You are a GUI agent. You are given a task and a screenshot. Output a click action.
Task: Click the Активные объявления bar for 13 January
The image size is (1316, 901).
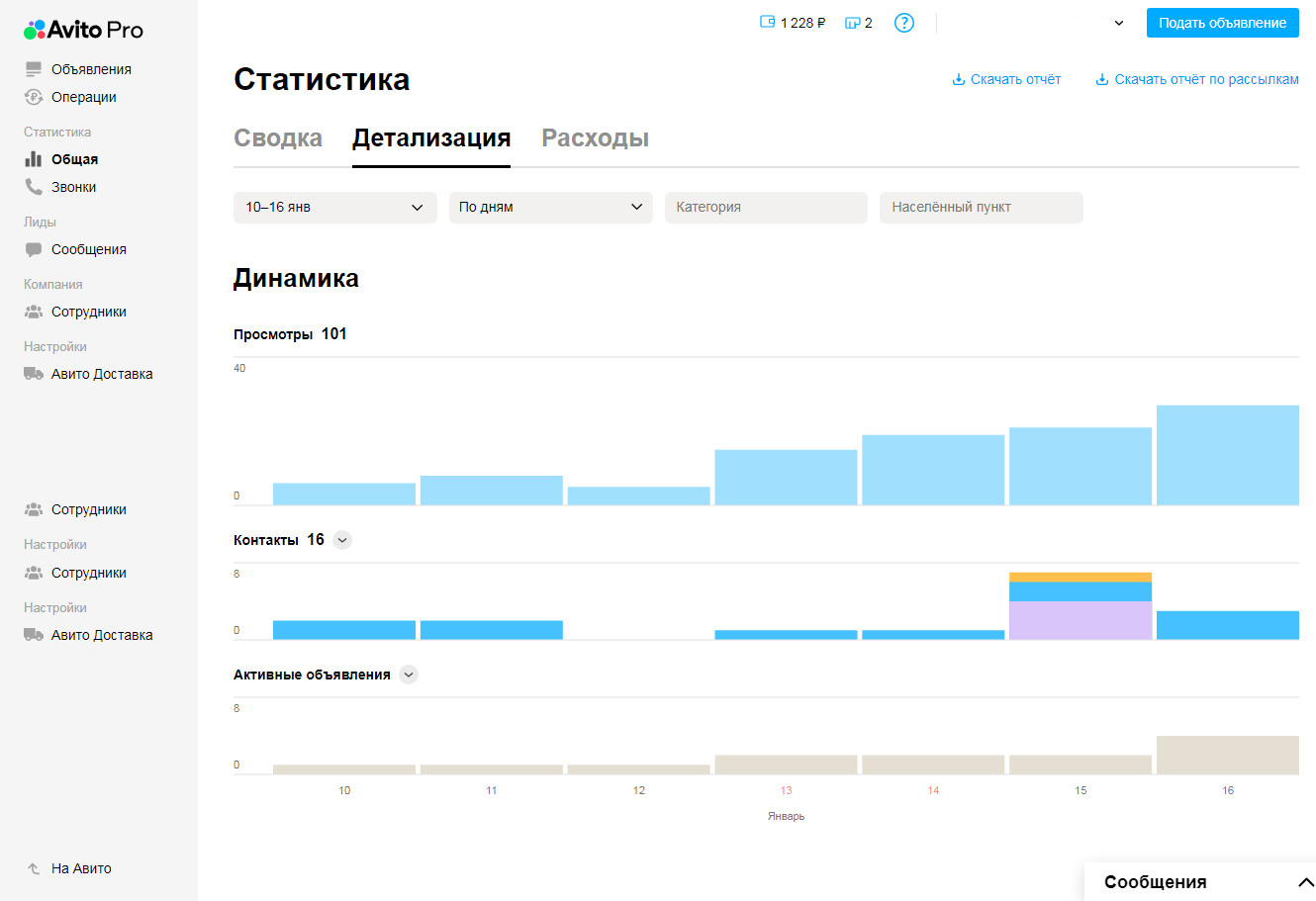pyautogui.click(x=786, y=765)
